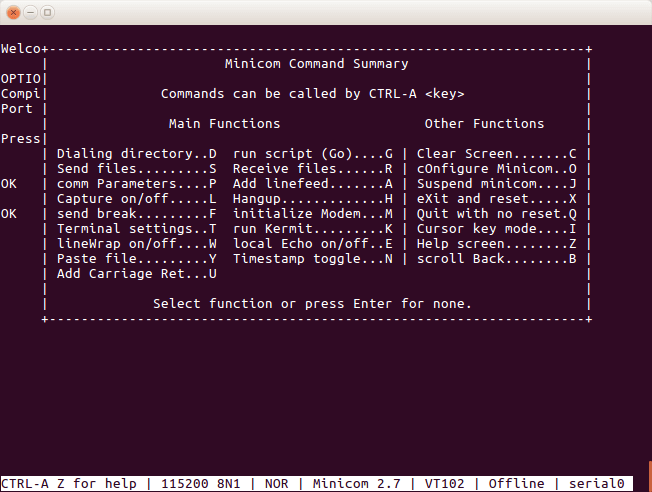This screenshot has height=492, width=652.
Task: Toggle local Echo on/off
Action: tap(313, 244)
